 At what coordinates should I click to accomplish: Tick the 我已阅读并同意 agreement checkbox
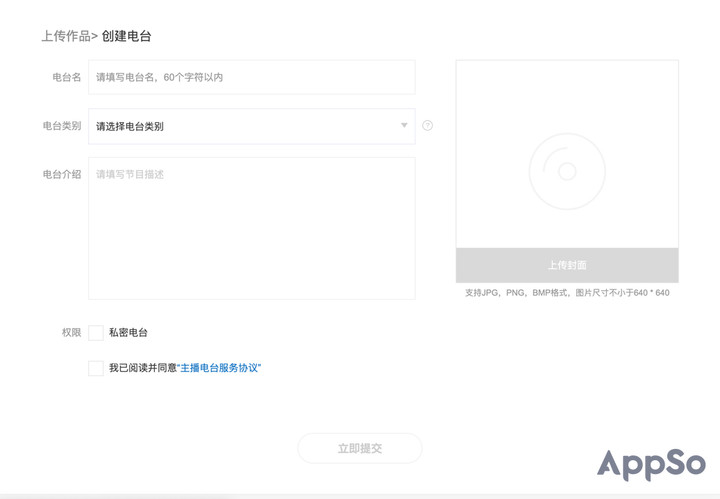pyautogui.click(x=96, y=368)
